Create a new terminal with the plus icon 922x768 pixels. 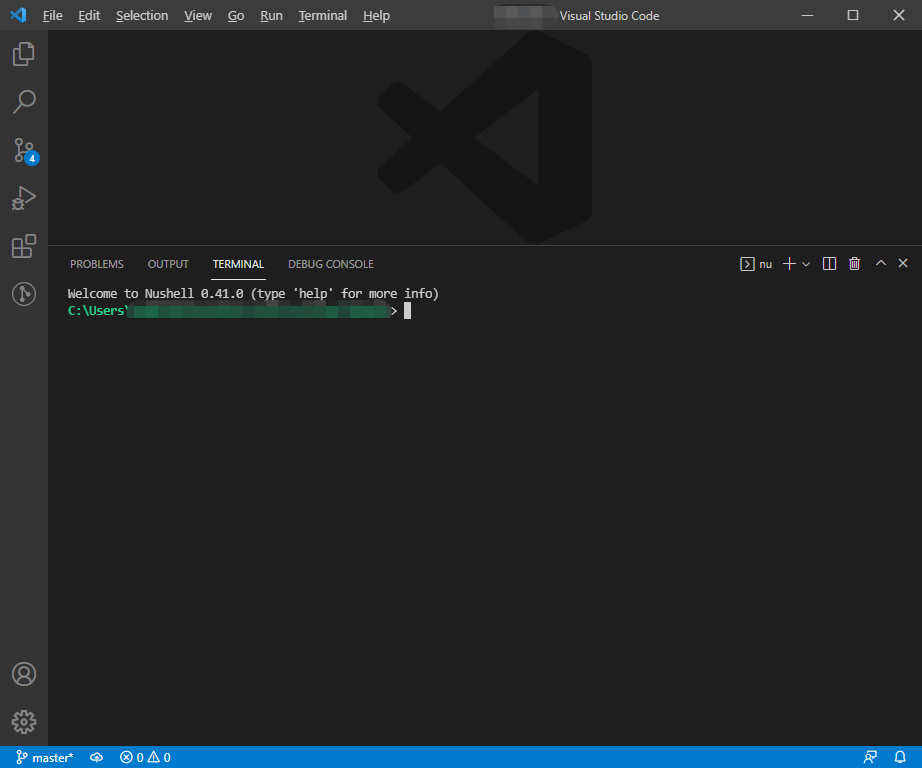[787, 263]
